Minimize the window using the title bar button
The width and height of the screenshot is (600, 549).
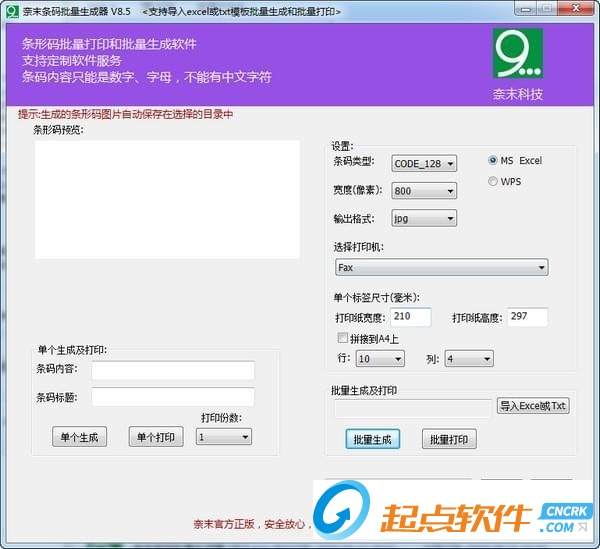pos(526,9)
